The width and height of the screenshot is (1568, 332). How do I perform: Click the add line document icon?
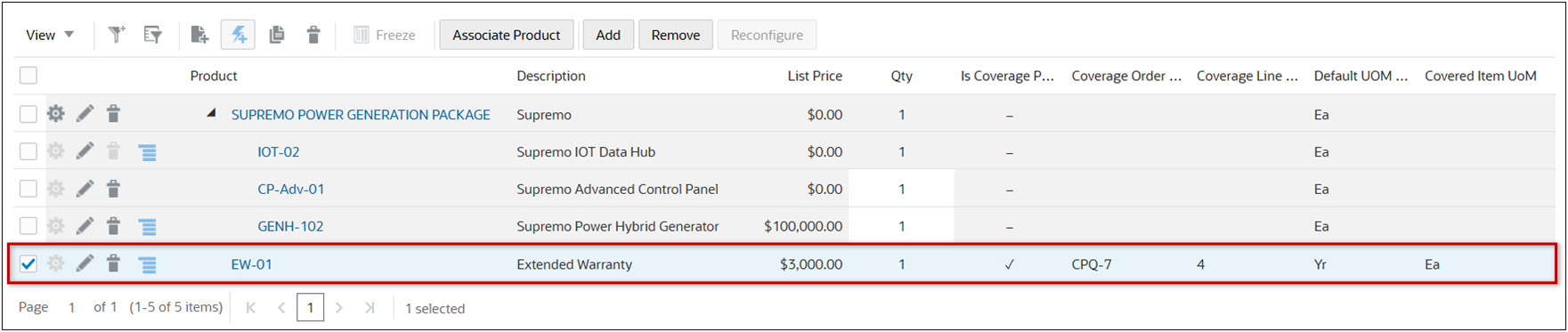click(x=199, y=35)
